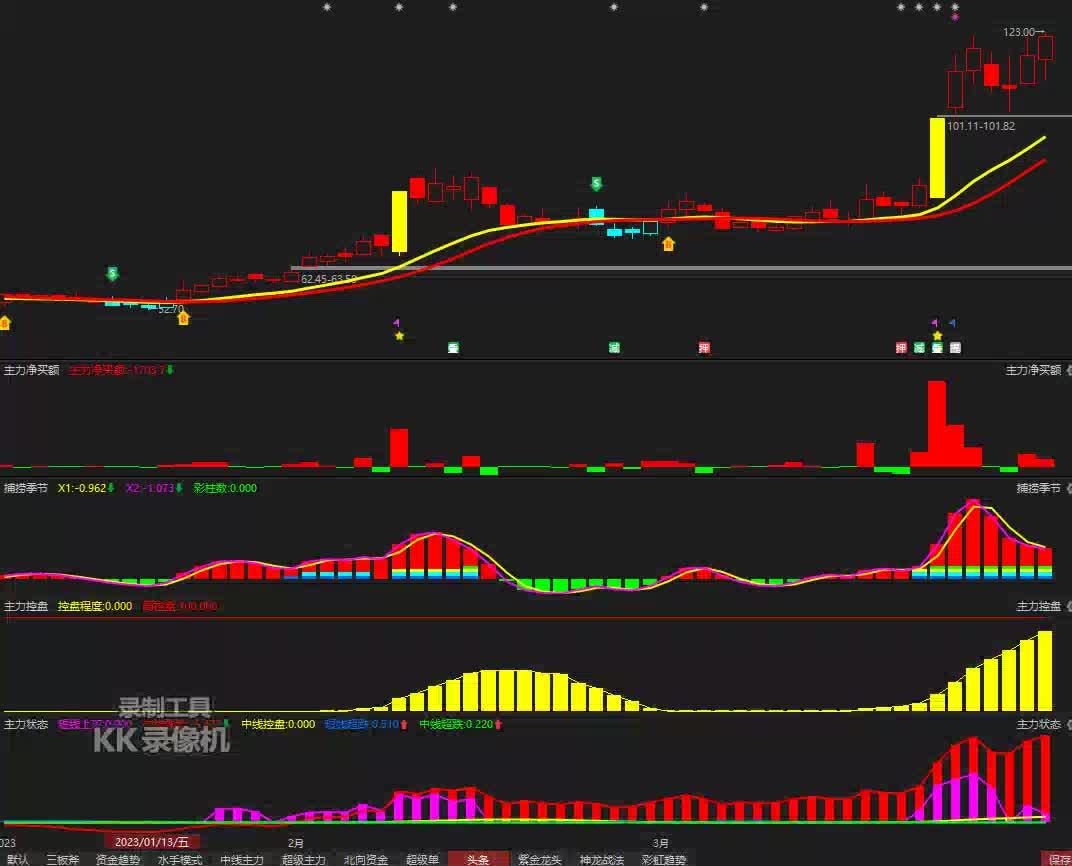Switch to the 头条 tab

pyautogui.click(x=478, y=859)
